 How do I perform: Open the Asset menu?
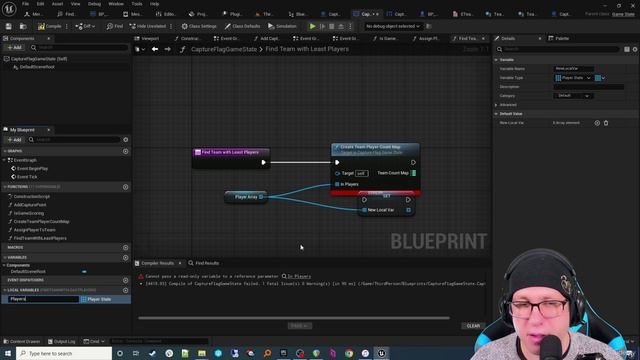57,4
